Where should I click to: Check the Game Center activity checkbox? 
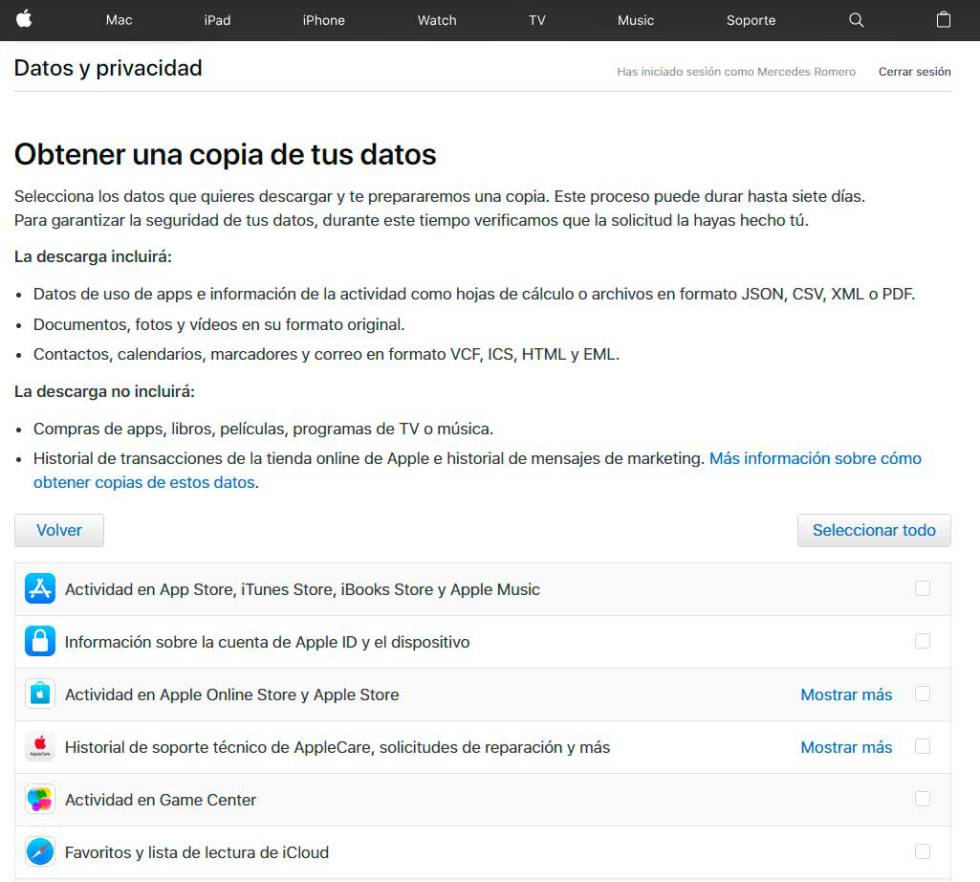click(x=922, y=798)
